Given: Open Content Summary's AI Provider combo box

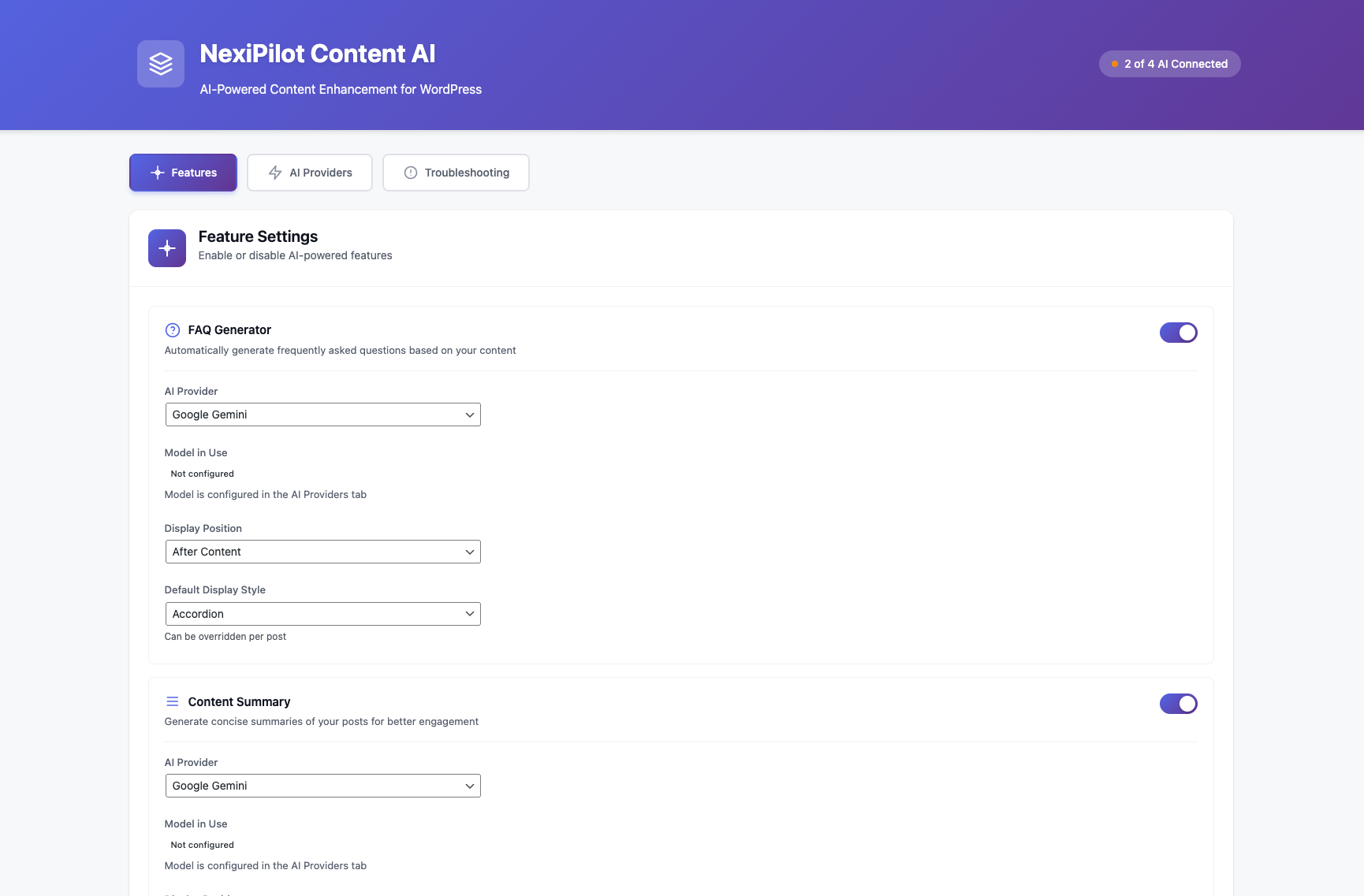Looking at the screenshot, I should point(322,786).
